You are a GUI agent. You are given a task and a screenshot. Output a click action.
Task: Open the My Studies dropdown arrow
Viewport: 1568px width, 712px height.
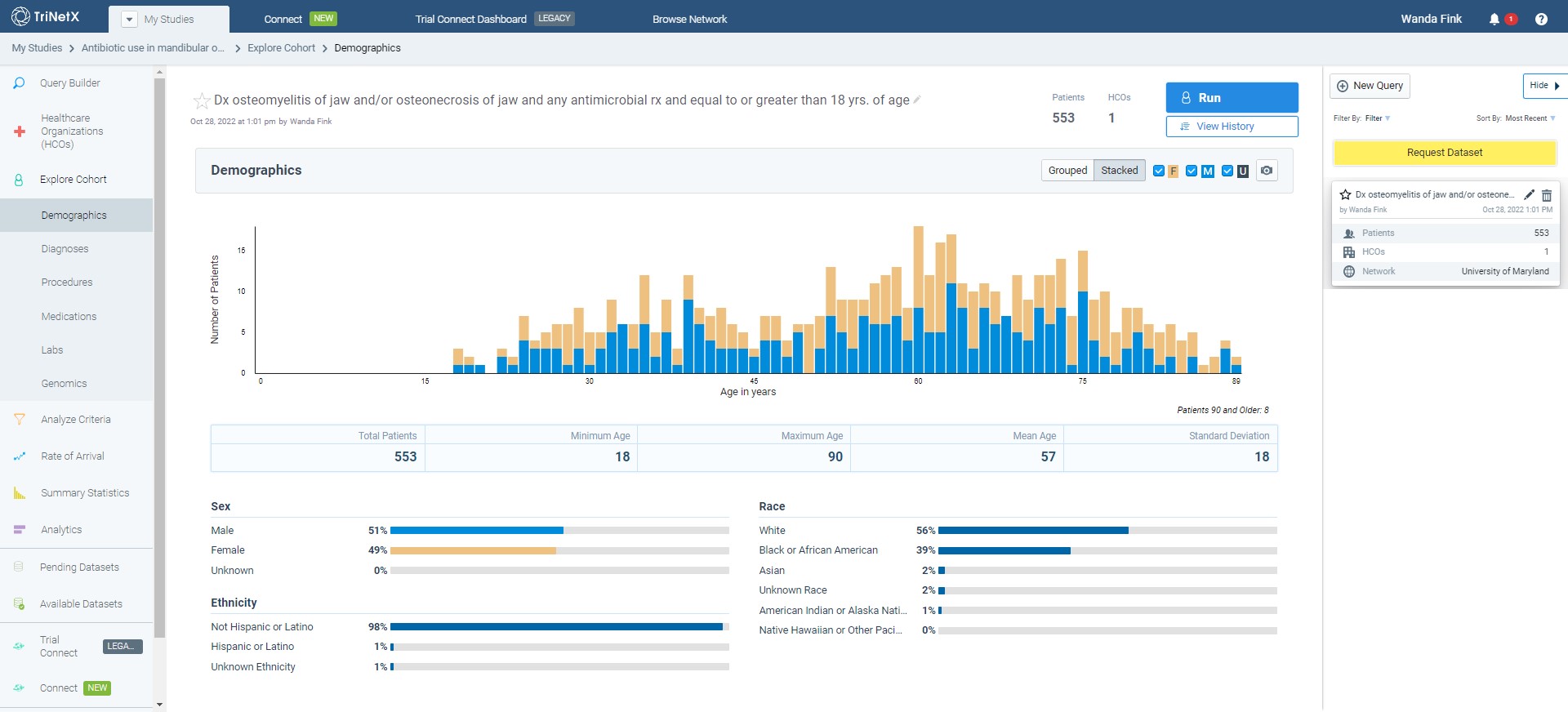coord(129,20)
